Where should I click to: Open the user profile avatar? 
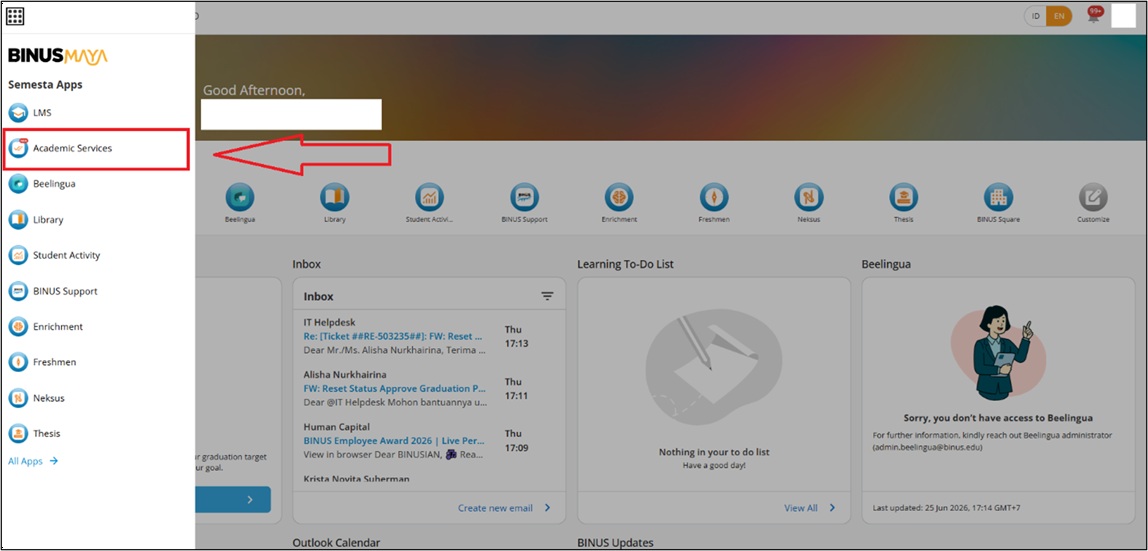click(1123, 15)
